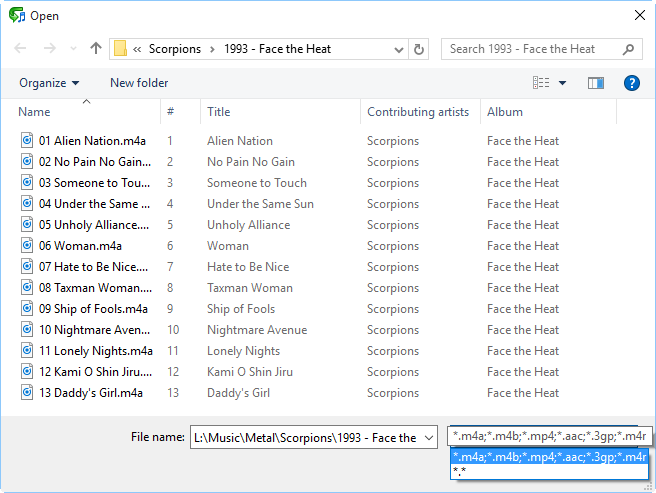Expand hidden path chevron before Scorpions
This screenshot has height=493, width=656.
(x=137, y=49)
